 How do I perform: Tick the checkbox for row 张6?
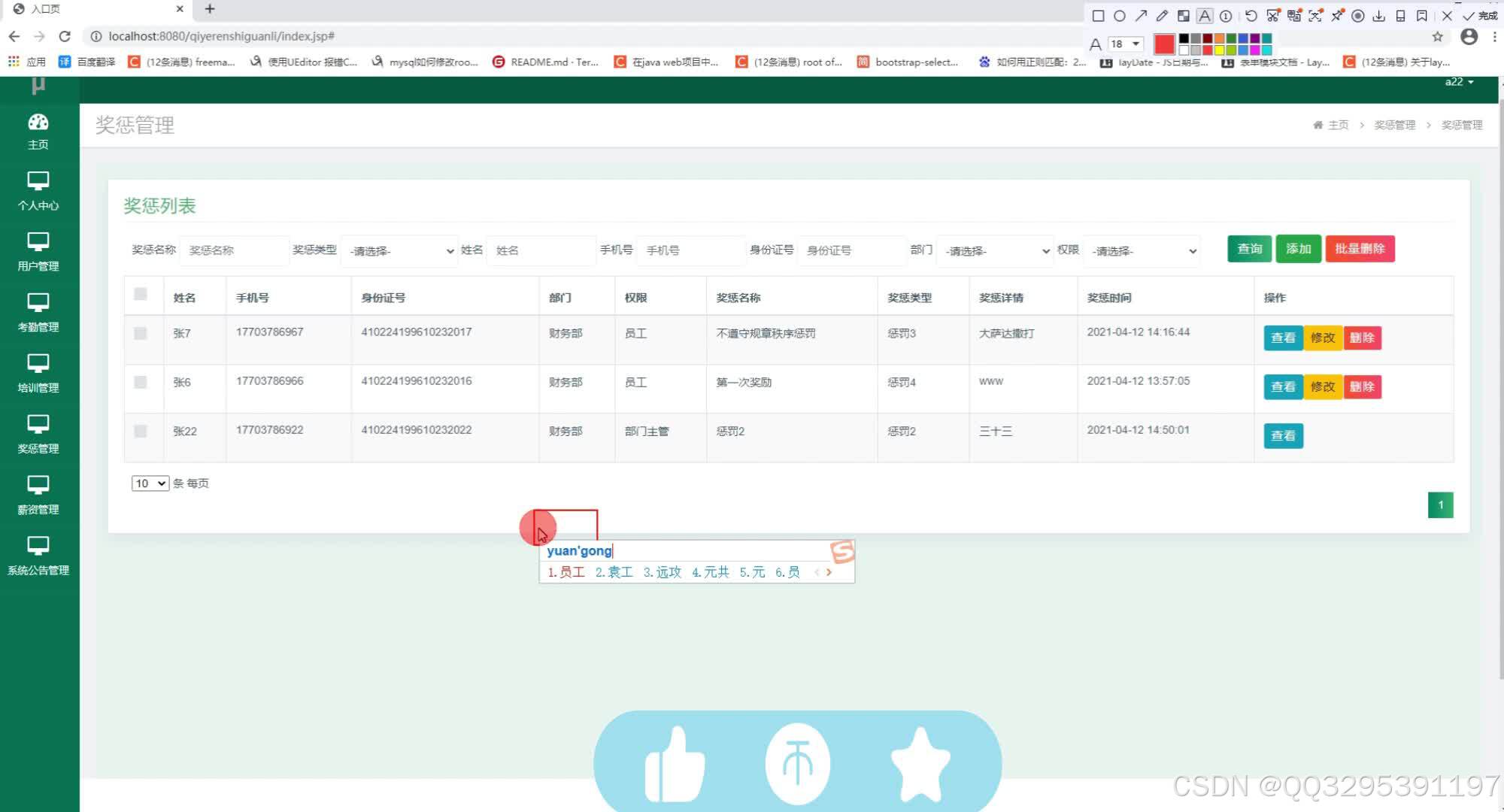141,382
